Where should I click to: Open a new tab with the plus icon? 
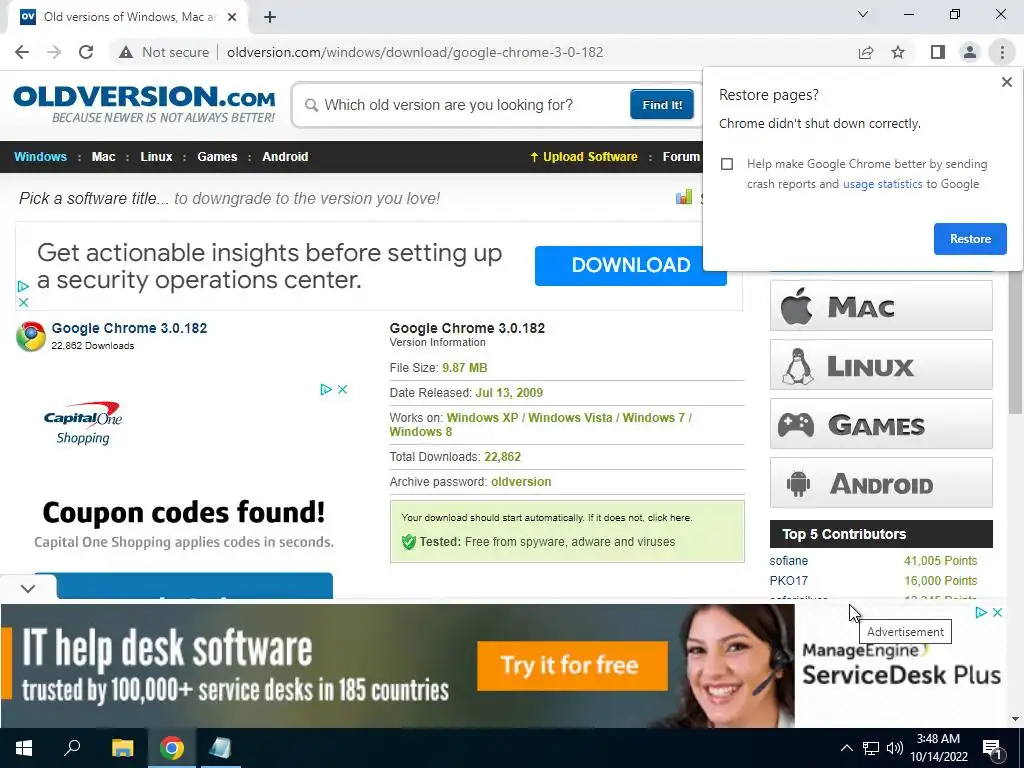pos(270,18)
